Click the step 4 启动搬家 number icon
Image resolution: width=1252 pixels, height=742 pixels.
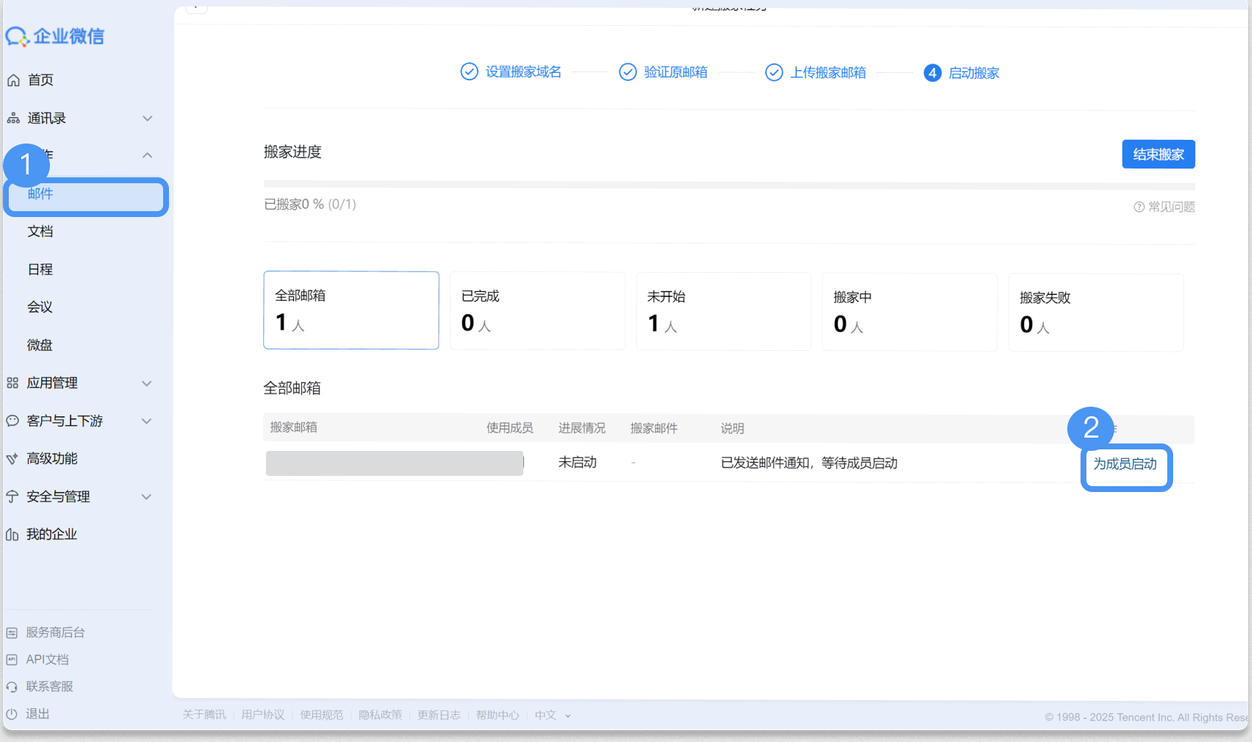933,73
